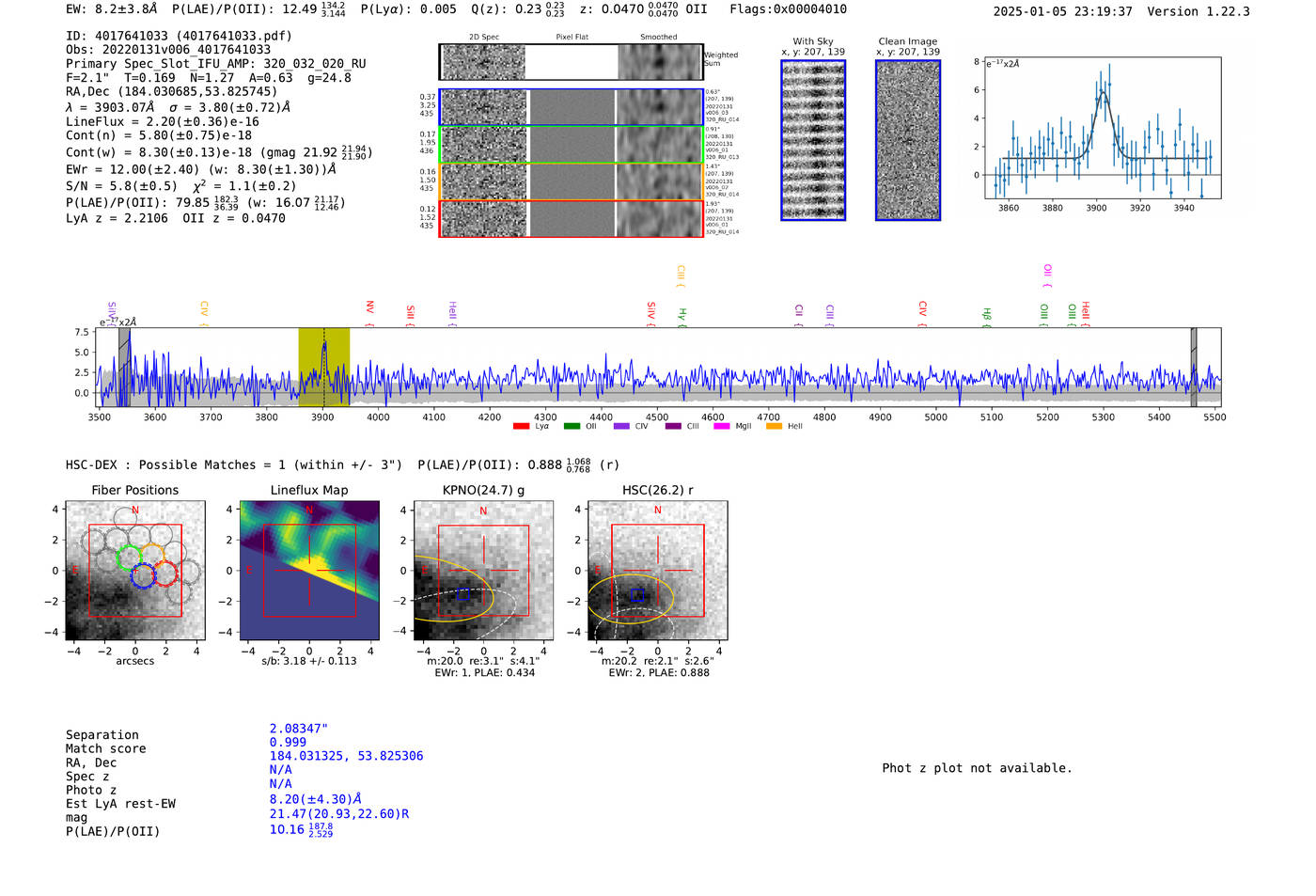Click the yellow highlighted region near 3900 Å
The height and width of the screenshot is (896, 1316).
tap(324, 367)
